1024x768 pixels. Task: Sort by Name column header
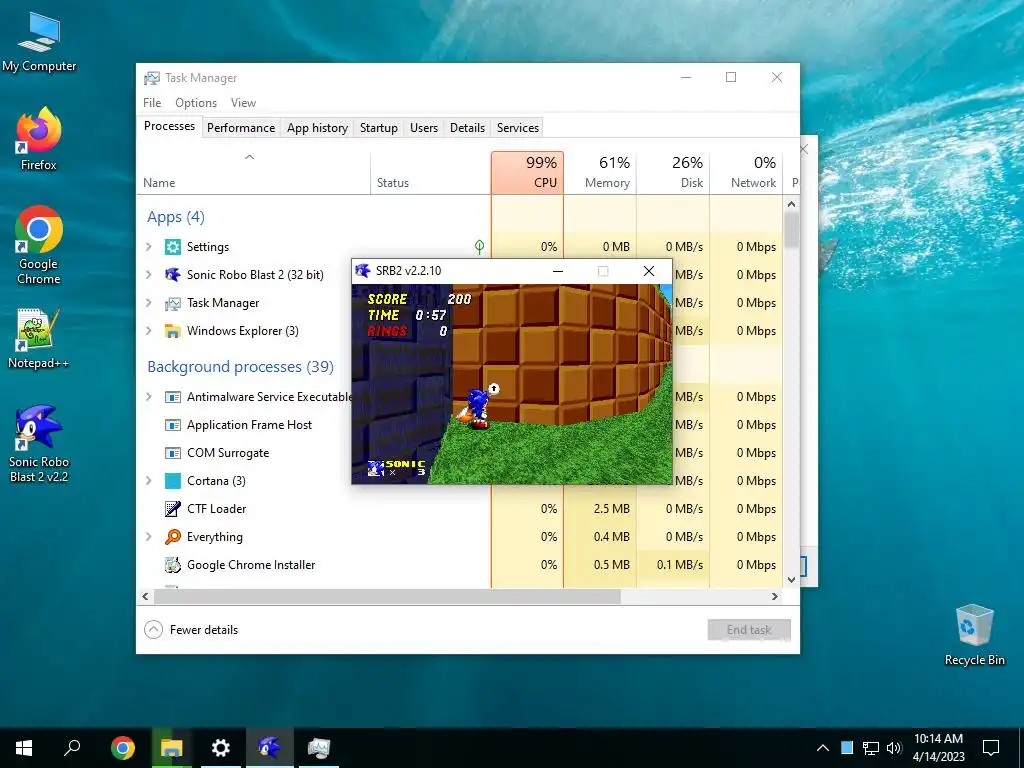point(253,172)
